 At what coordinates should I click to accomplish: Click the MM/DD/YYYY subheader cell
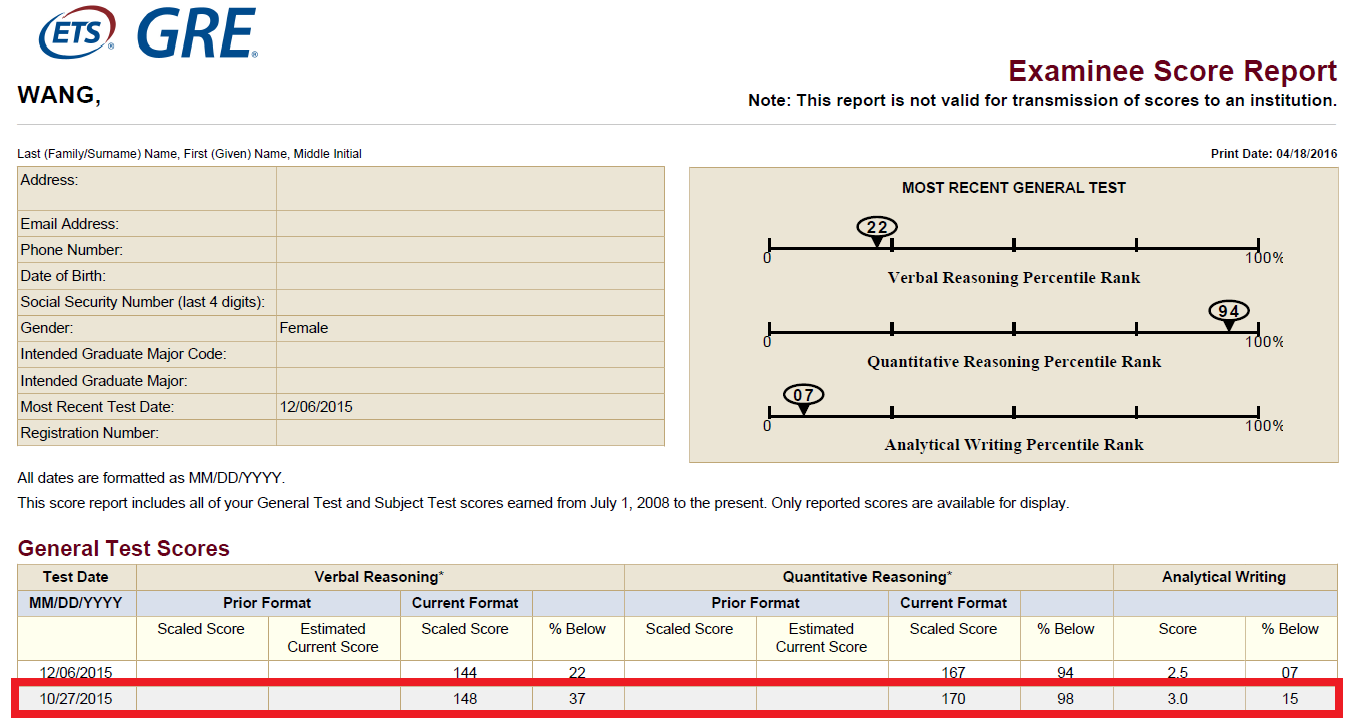76,603
